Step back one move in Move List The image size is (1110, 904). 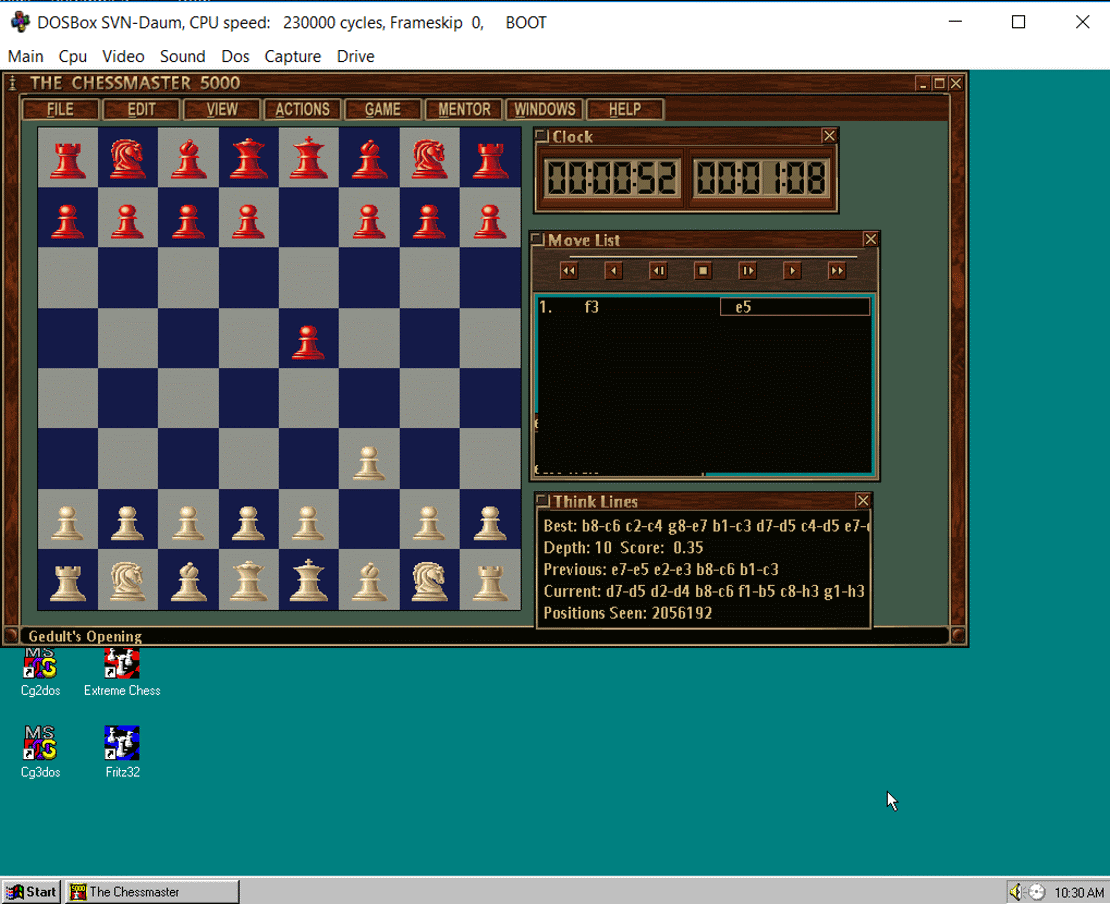tap(658, 270)
